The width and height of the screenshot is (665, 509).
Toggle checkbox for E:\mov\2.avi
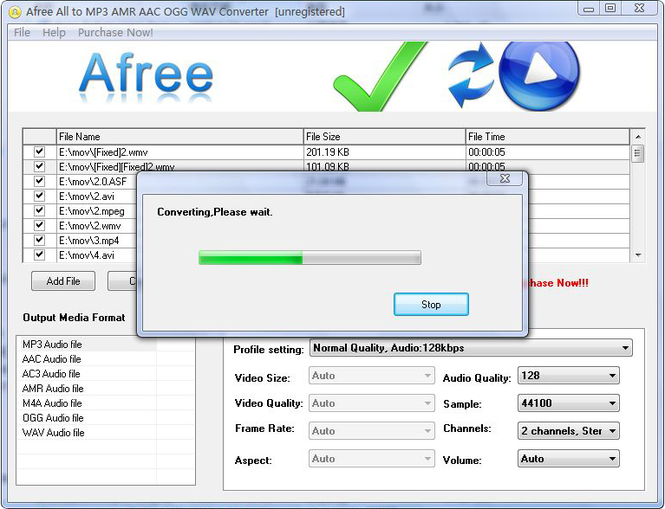39,196
